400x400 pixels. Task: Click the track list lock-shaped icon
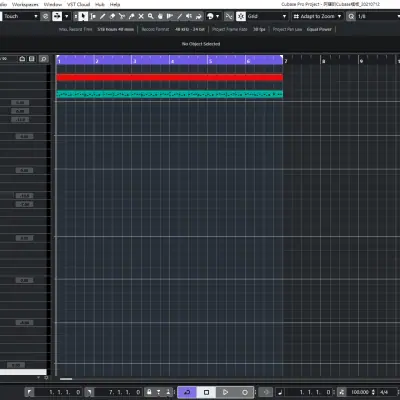pyautogui.click(x=22, y=59)
